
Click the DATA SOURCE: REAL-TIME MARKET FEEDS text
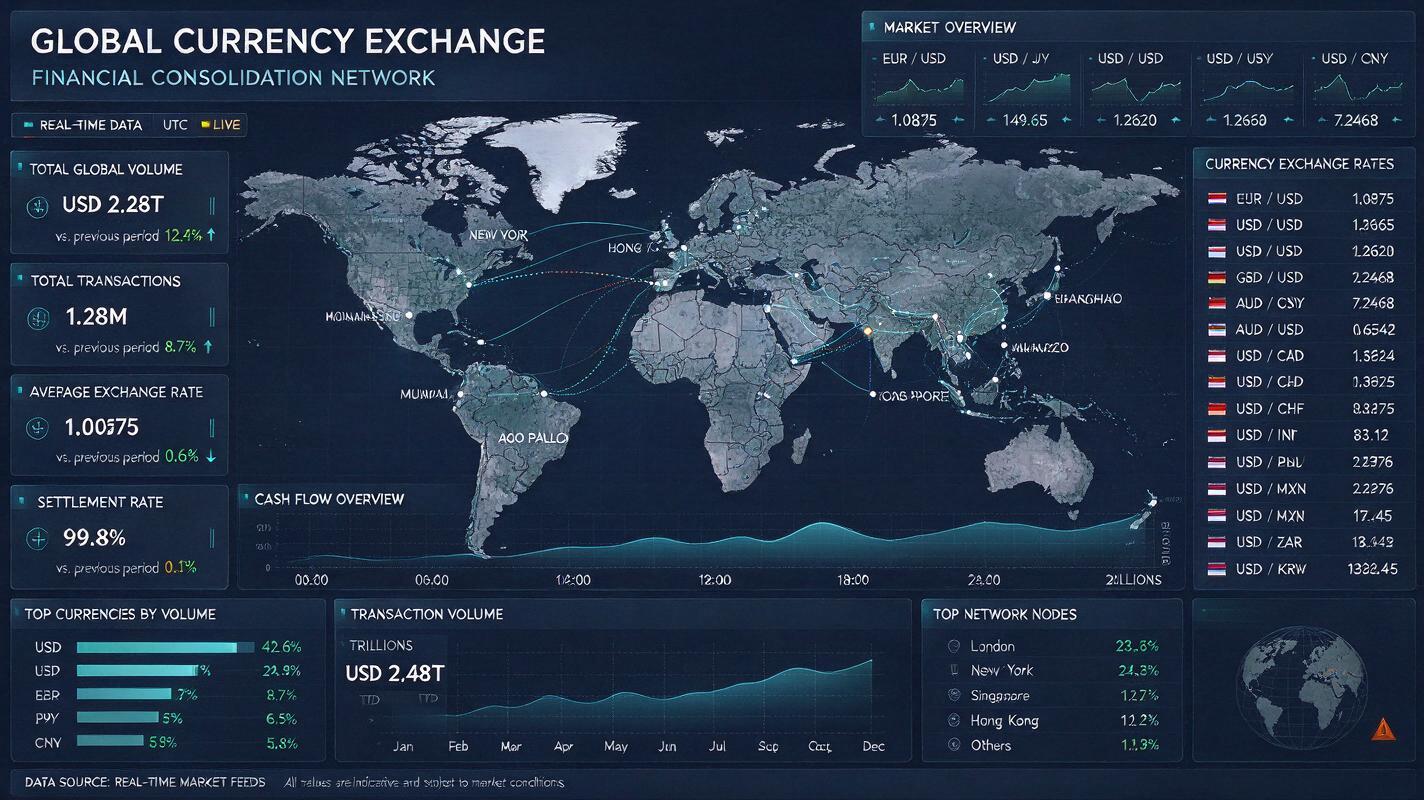[146, 782]
